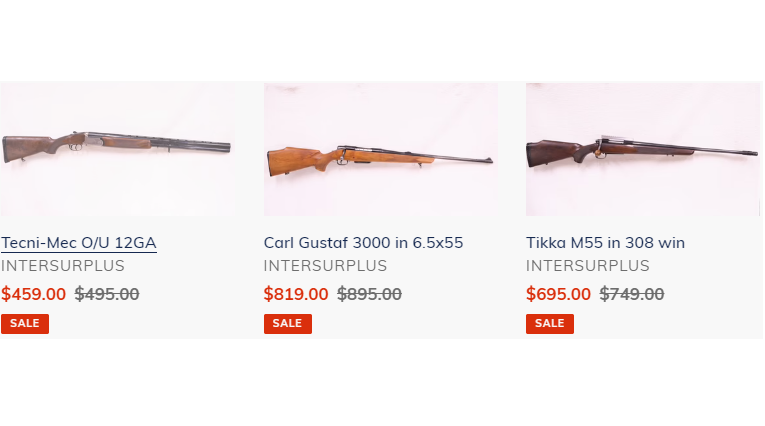This screenshot has height=426, width=765.
Task: Click the SALE badge under Carl Gustaf 3000
Action: [x=287, y=324]
